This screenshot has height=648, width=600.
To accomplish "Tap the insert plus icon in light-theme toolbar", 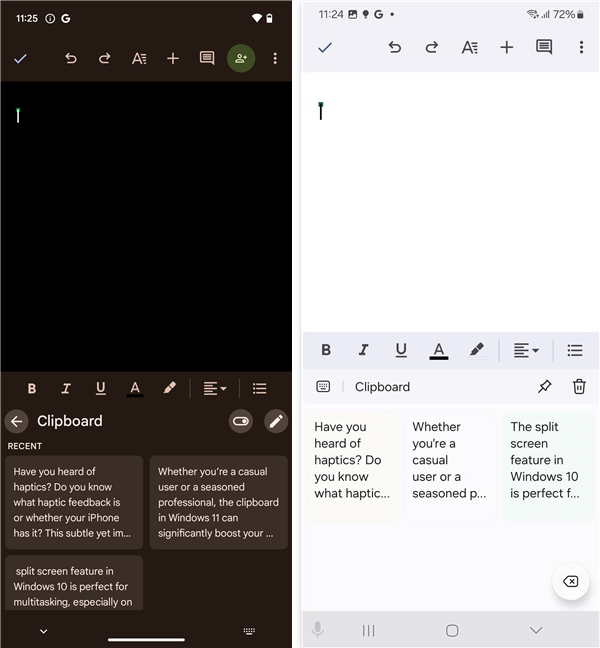I will click(x=507, y=48).
